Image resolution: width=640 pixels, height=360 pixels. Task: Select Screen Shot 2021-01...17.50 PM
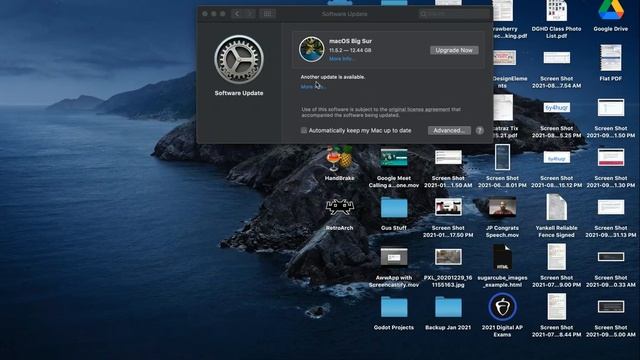[448, 208]
